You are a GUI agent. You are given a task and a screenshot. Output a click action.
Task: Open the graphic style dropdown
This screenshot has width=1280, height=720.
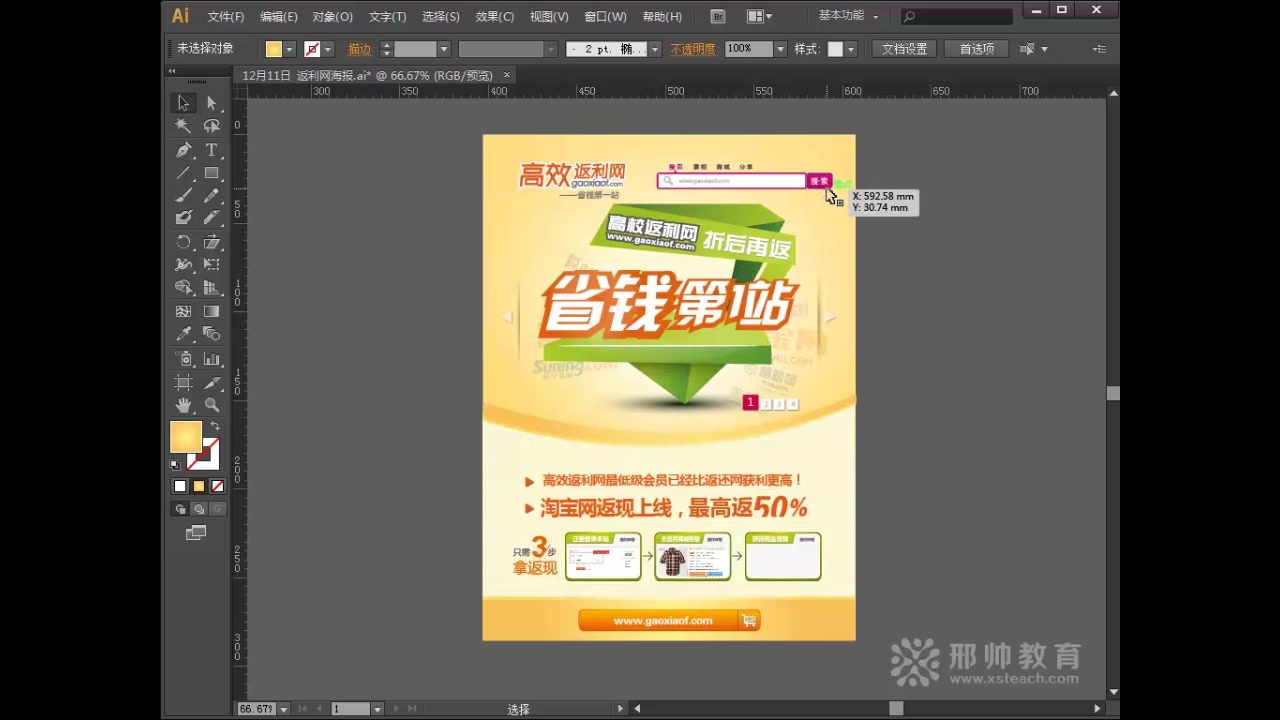(x=851, y=49)
